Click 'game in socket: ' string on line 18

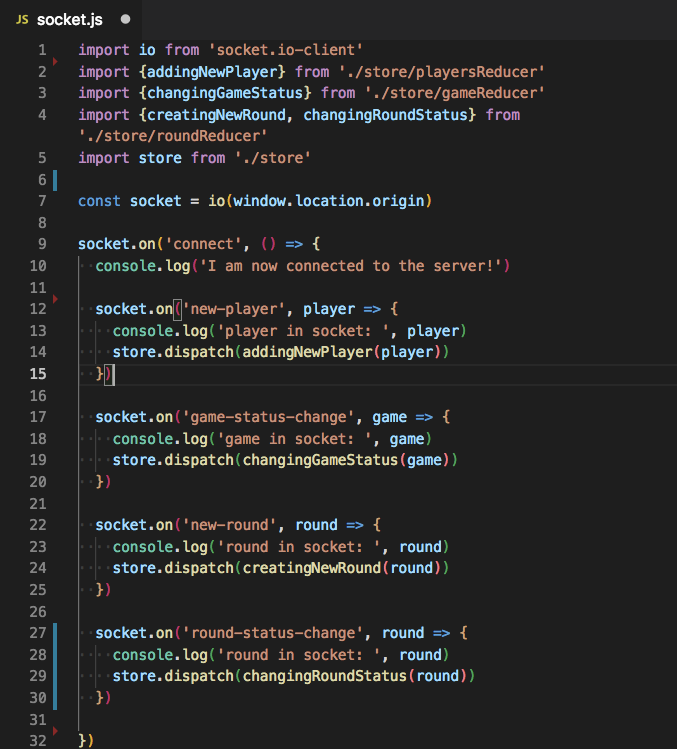[294, 439]
